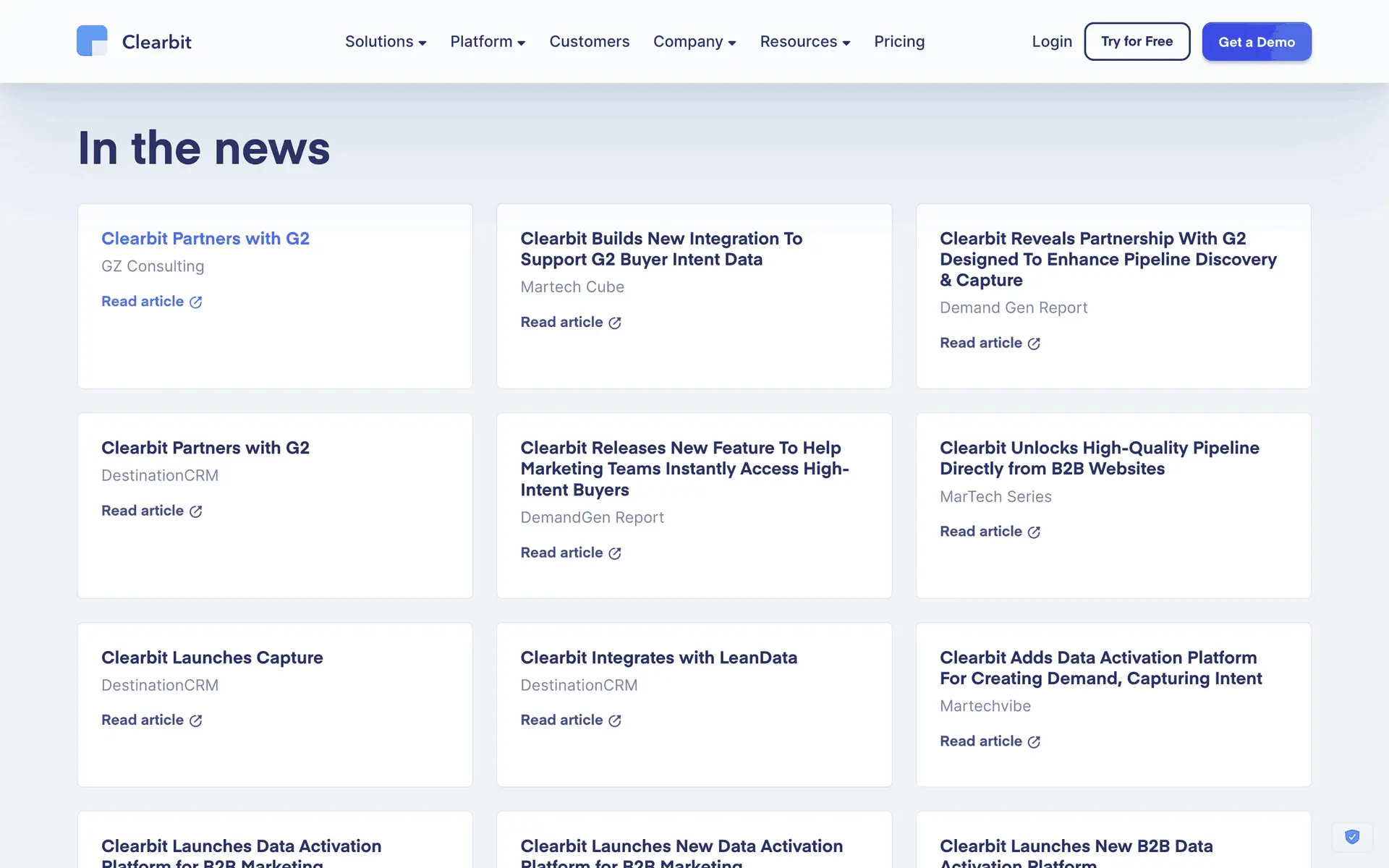Click external link icon on MarTech Series card
1389x868 pixels.
(1034, 532)
